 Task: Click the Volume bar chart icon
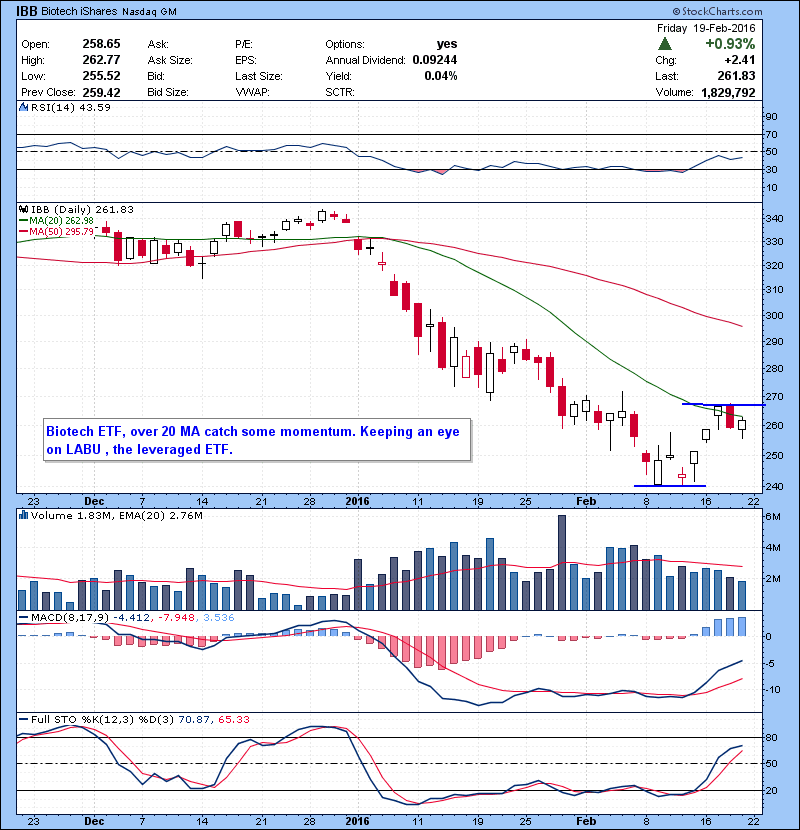coord(24,515)
